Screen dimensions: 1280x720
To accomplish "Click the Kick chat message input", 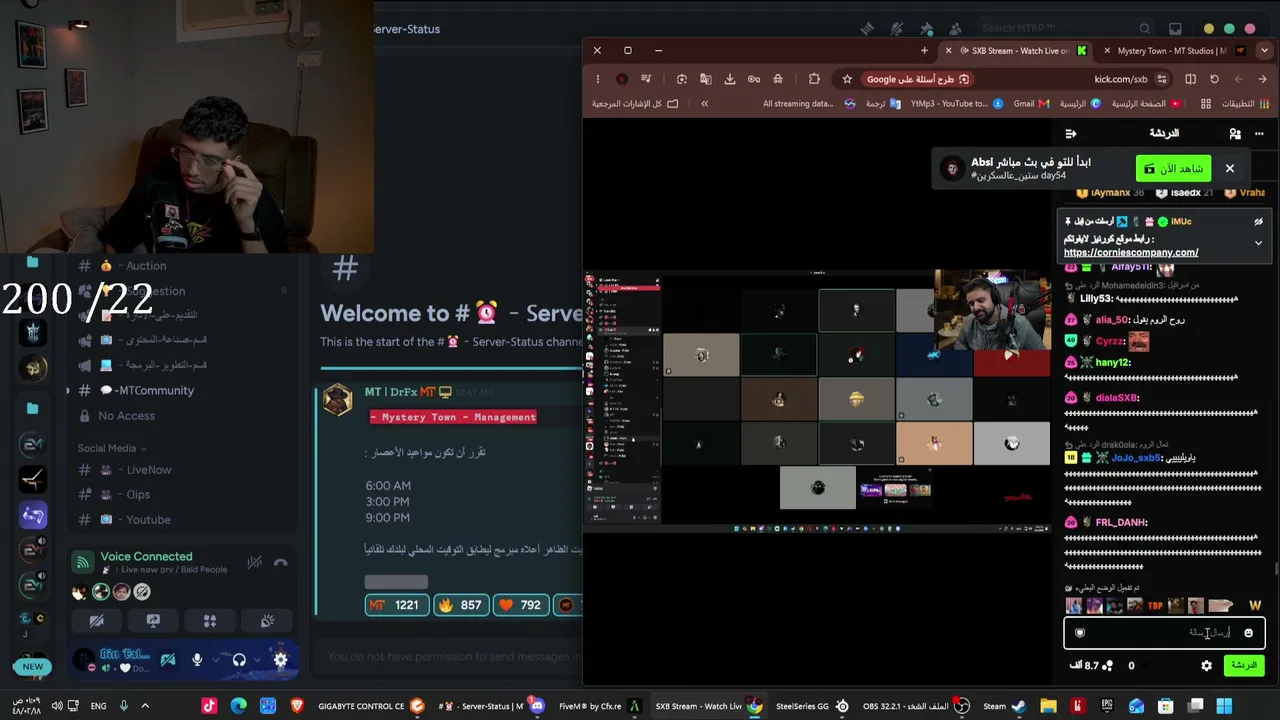I will [1164, 633].
